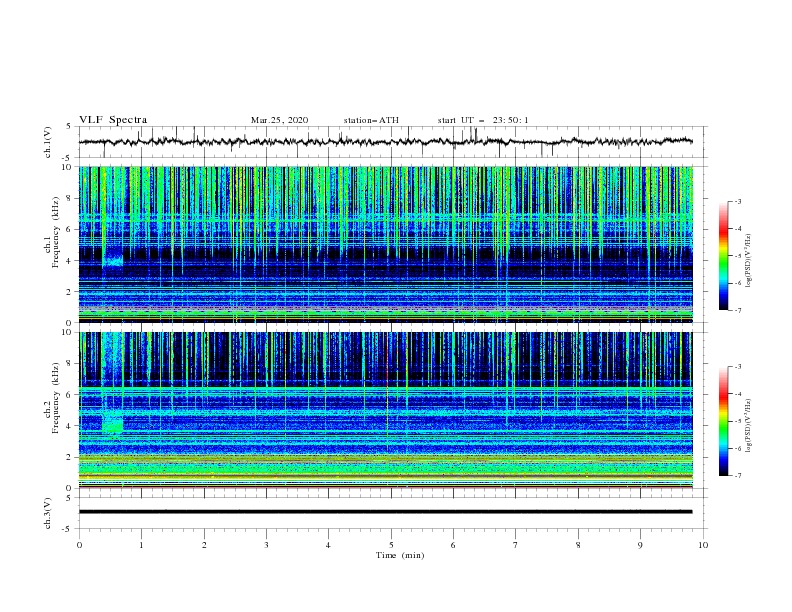Click time axis tick label "5"

tap(391, 545)
